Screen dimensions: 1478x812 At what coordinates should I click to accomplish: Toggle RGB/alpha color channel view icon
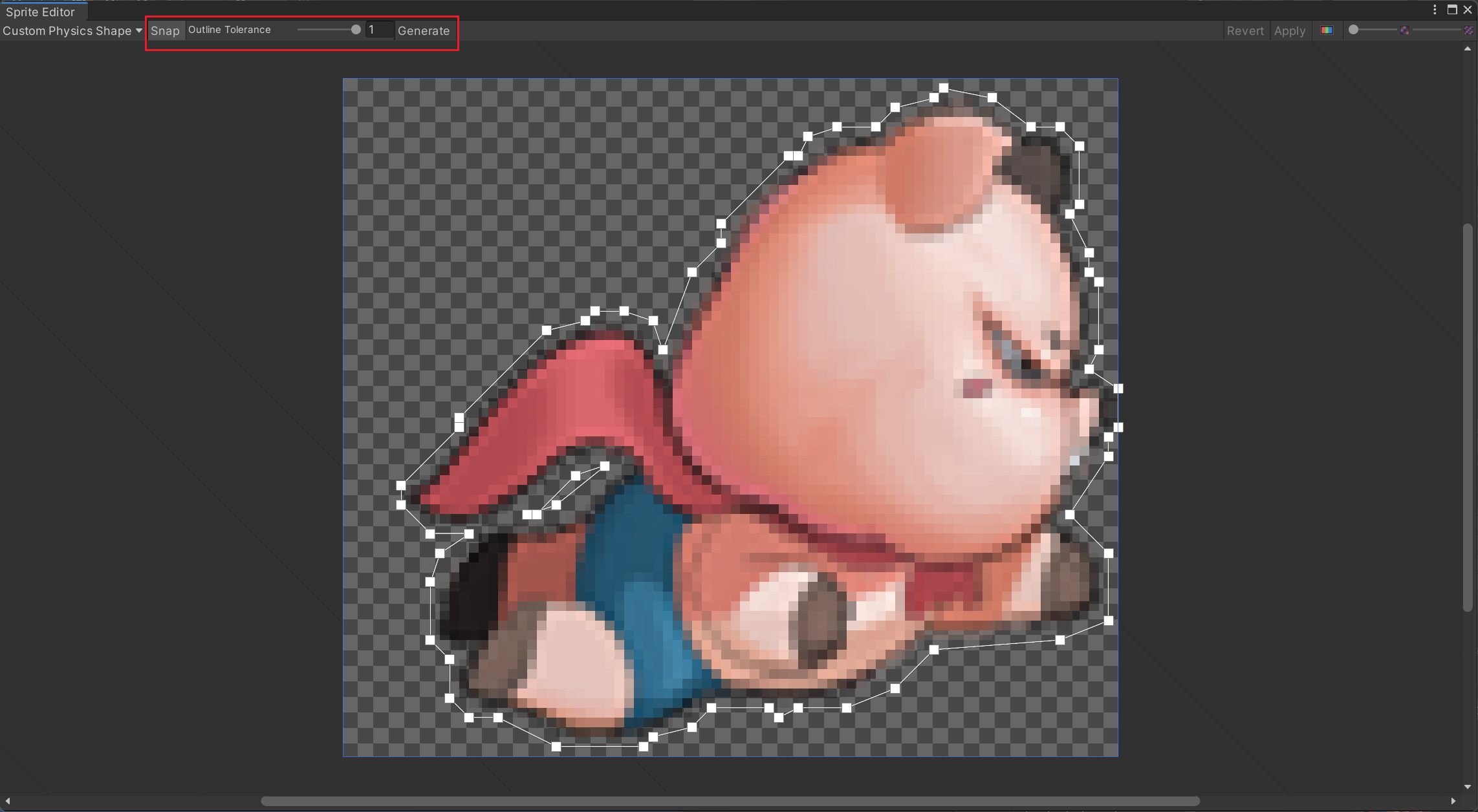pos(1327,30)
